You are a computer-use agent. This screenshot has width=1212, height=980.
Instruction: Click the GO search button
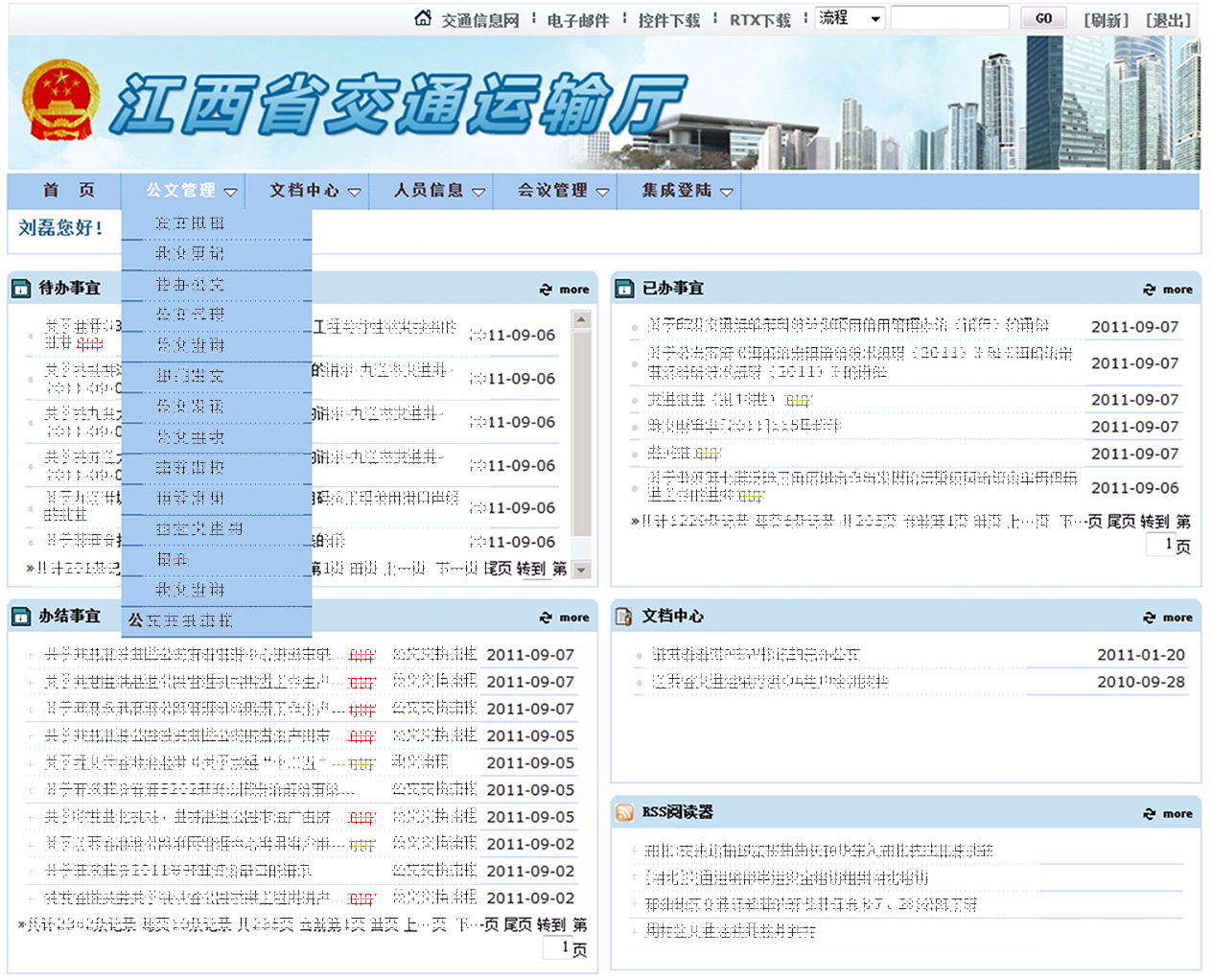[1044, 18]
